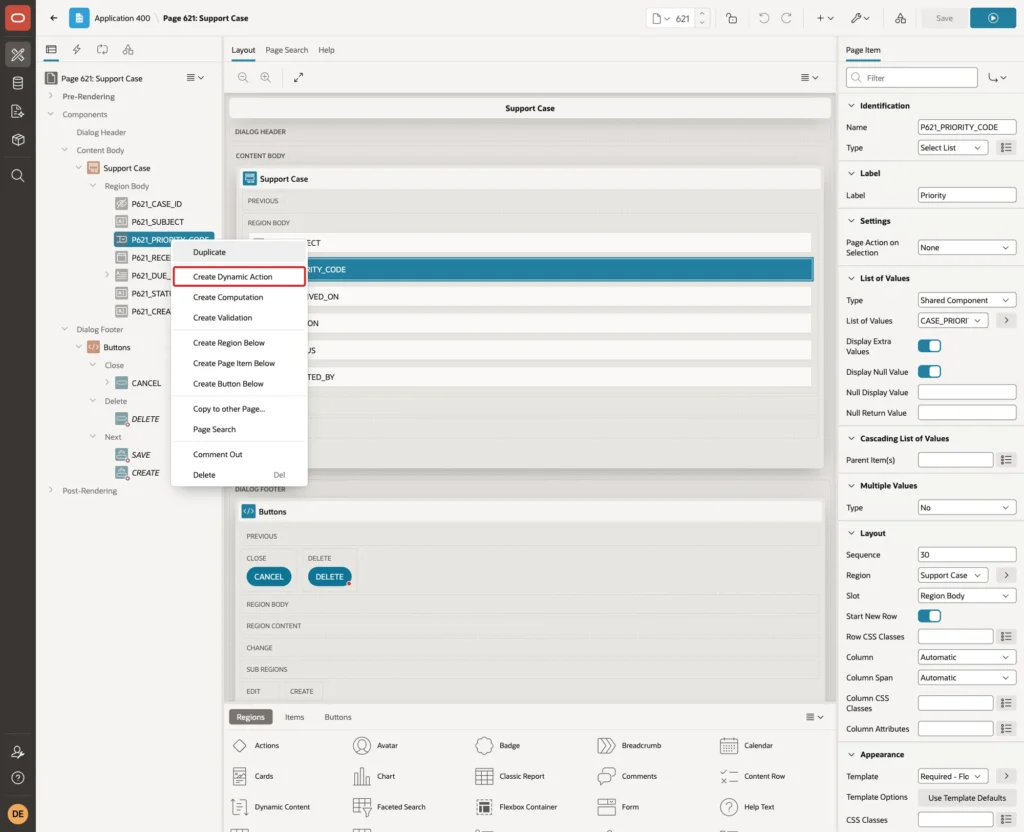This screenshot has width=1024, height=832.
Task: Toggle Display Extra Values switch
Action: click(929, 346)
